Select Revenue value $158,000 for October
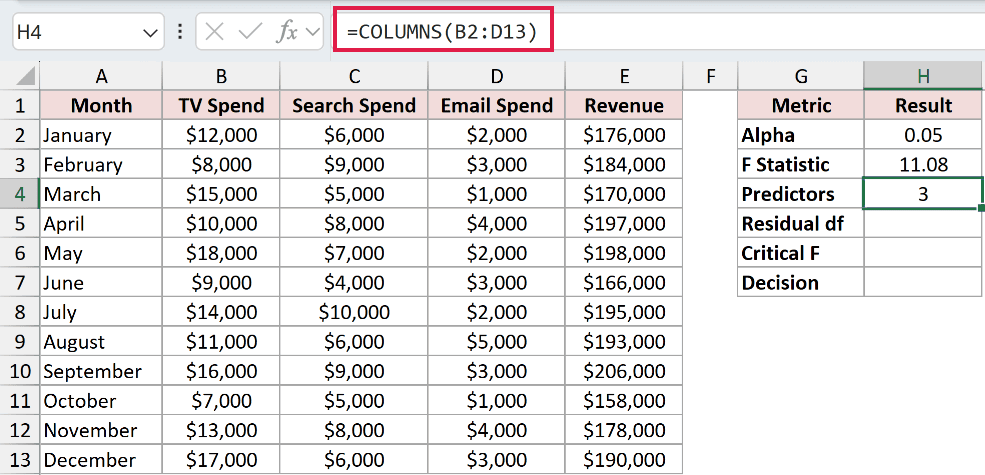This screenshot has height=475, width=985. coord(624,401)
